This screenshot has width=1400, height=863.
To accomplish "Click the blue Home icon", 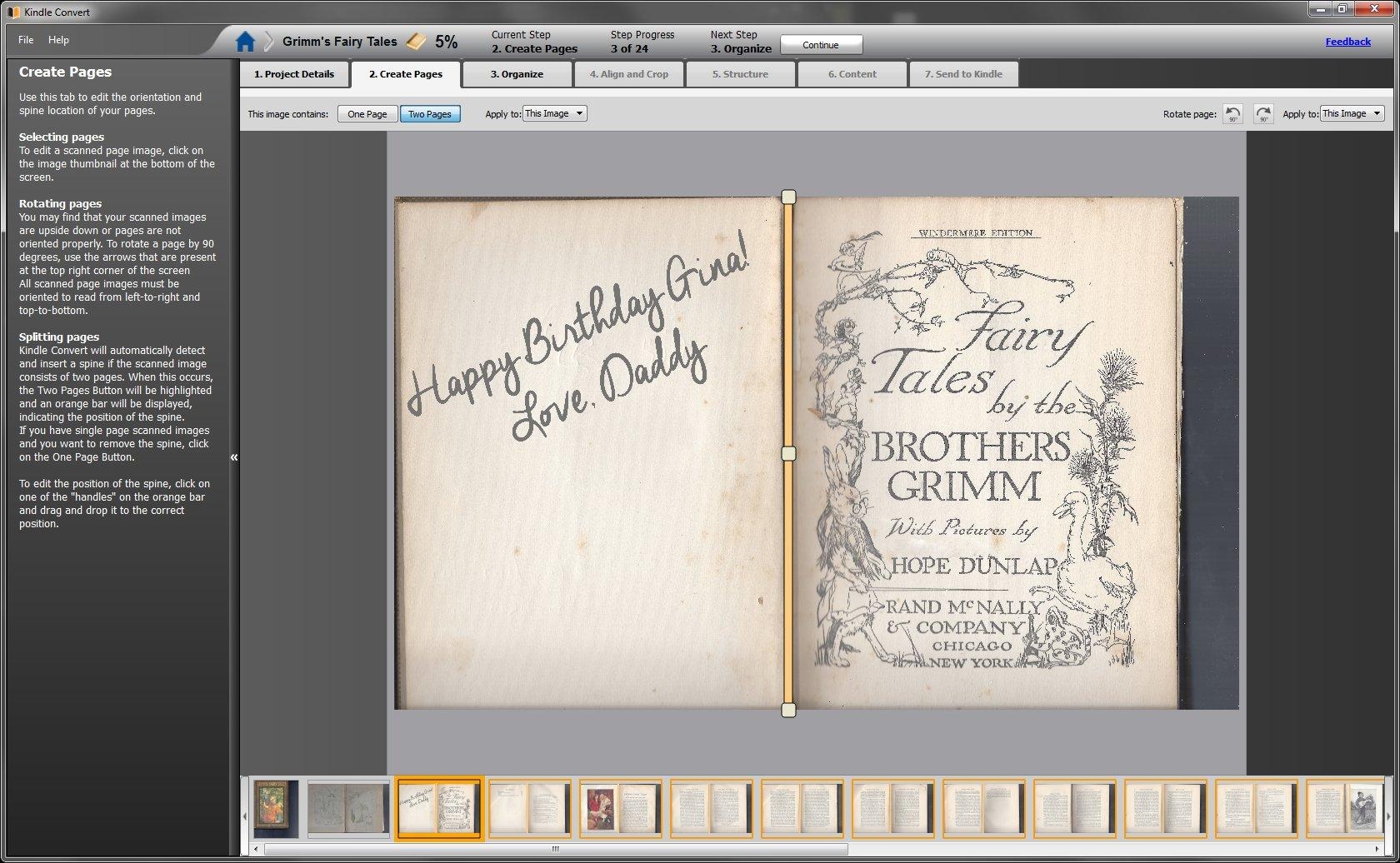I will tap(245, 42).
